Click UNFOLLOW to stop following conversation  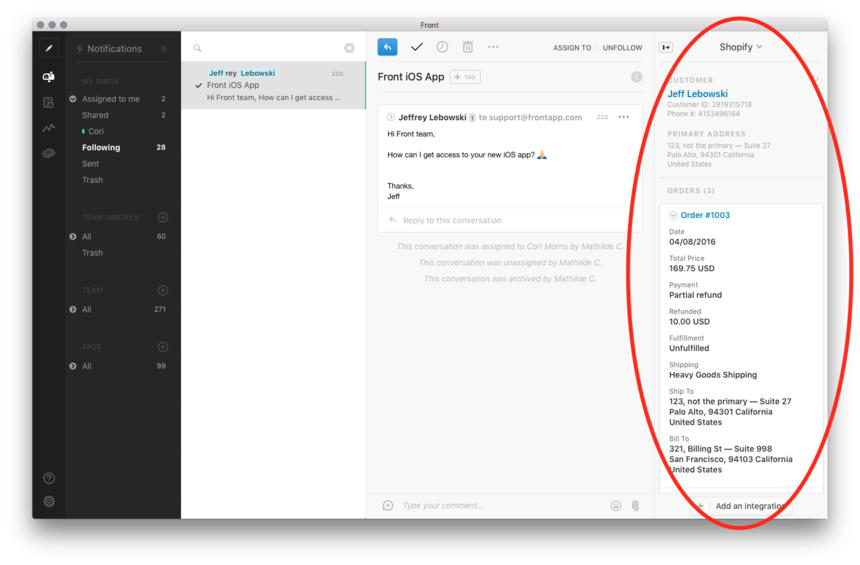tap(622, 48)
